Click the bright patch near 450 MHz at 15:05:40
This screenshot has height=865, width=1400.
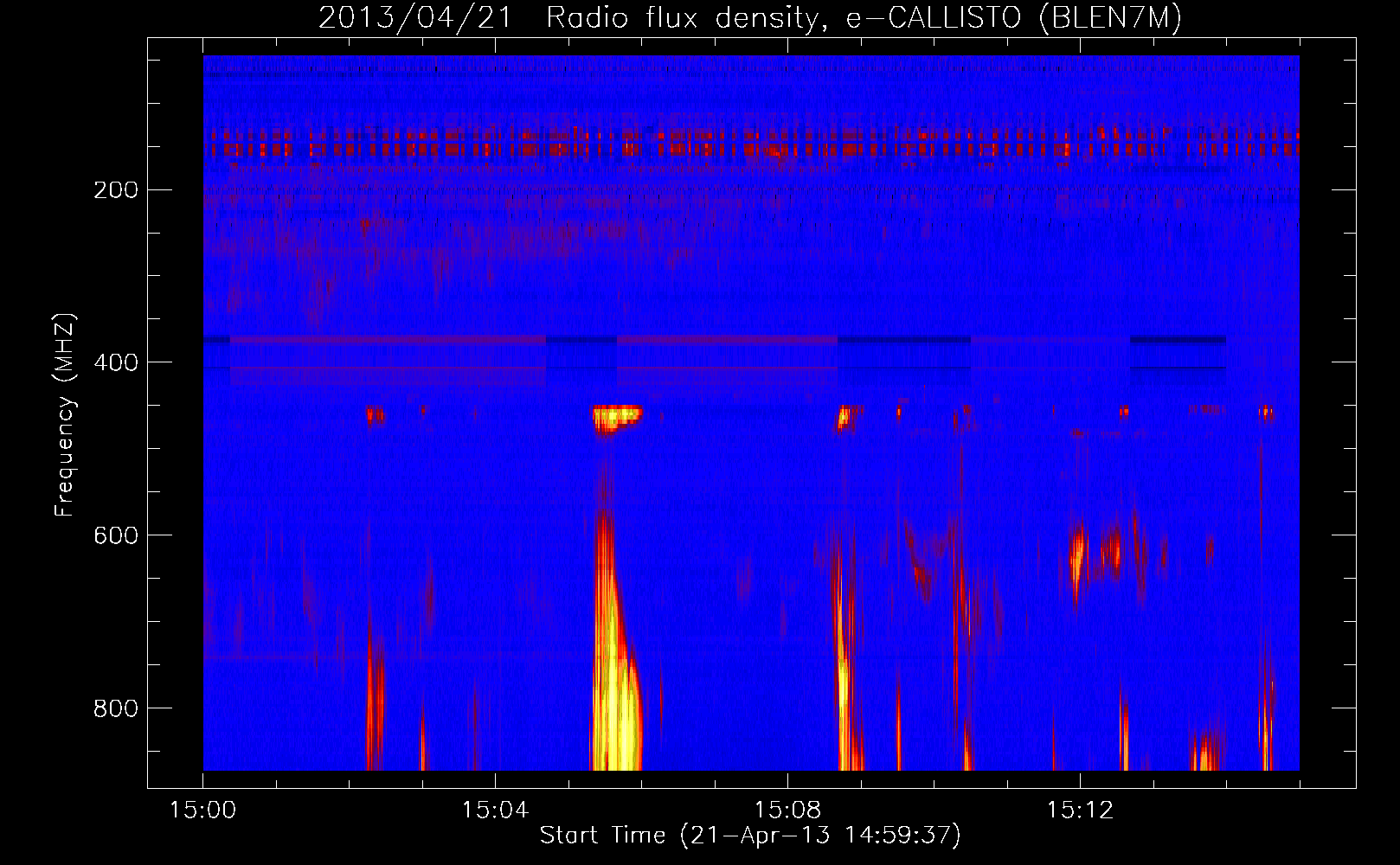616,418
